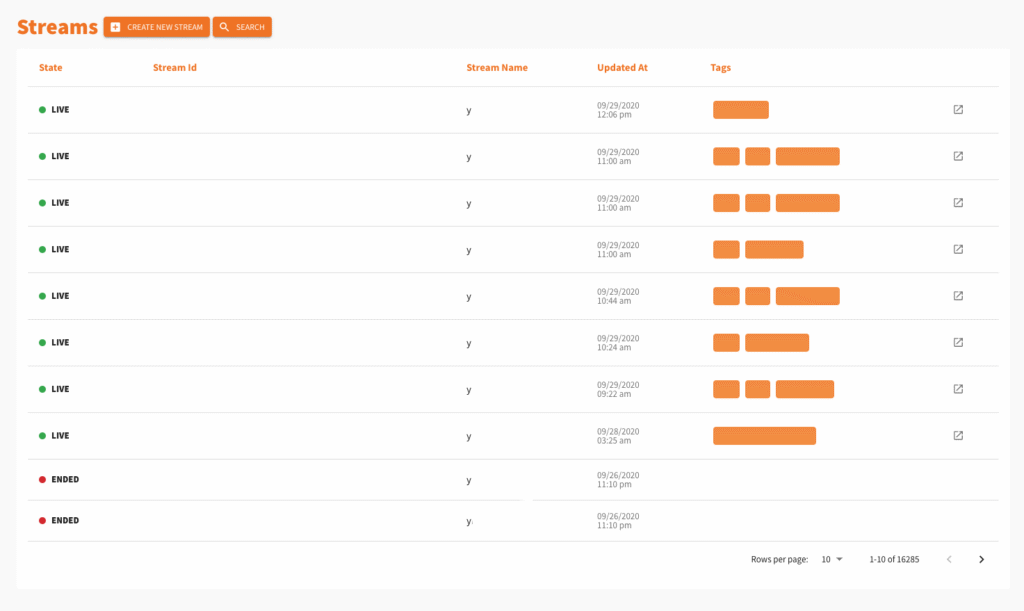The image size is (1024, 611).
Task: Go to next page of streams
Action: [981, 560]
